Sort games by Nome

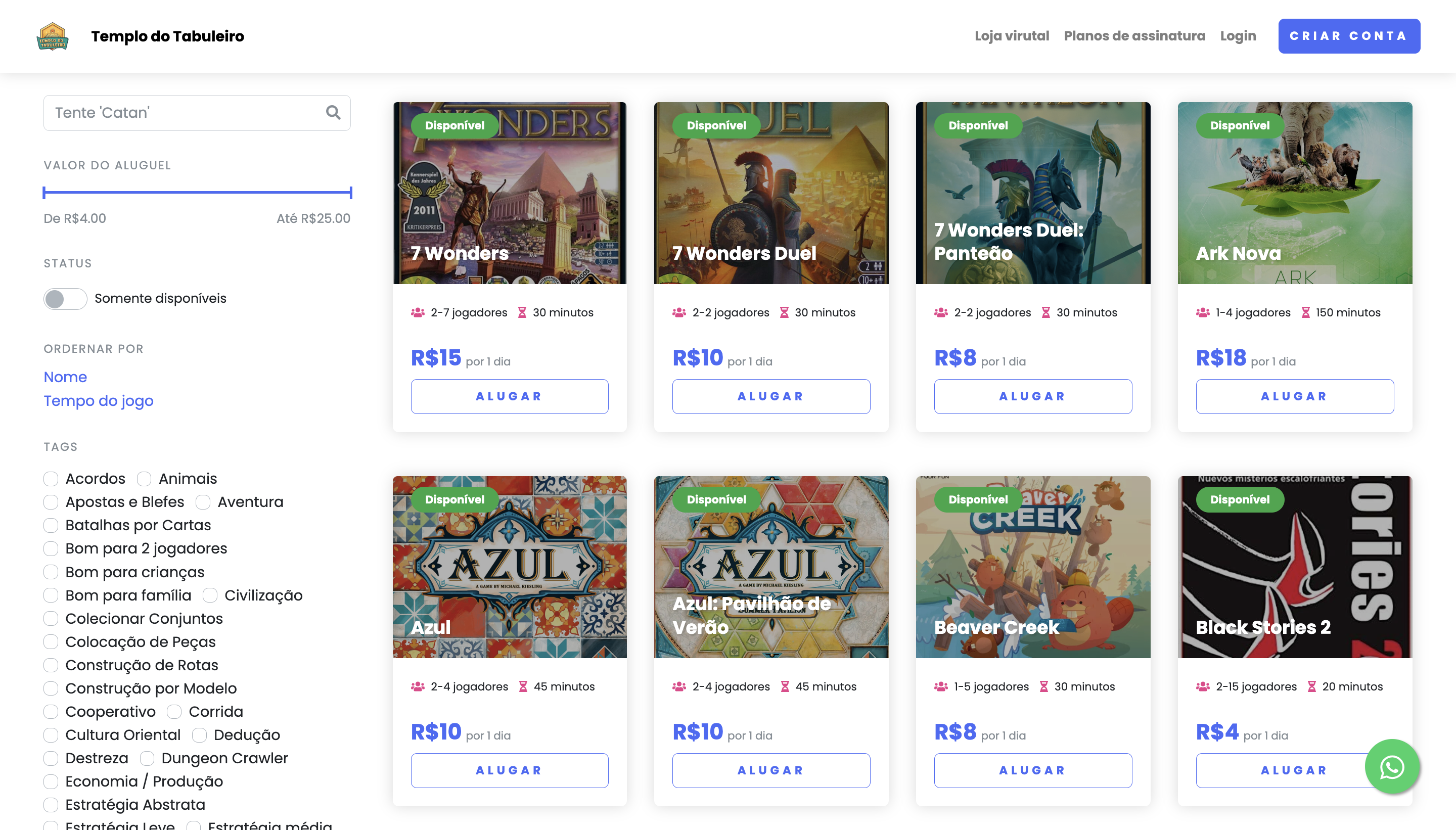pyautogui.click(x=66, y=377)
